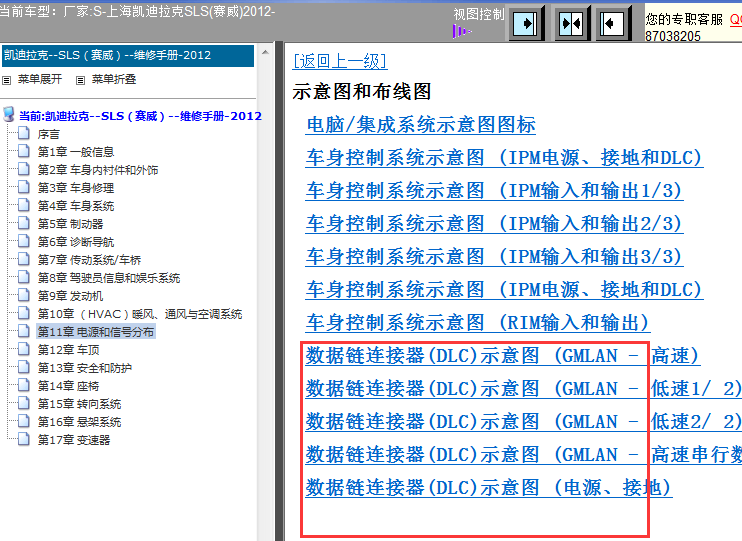The height and width of the screenshot is (541, 742).
Task: Click the page icon next to 第17章 变速器
Action: [x=24, y=439]
